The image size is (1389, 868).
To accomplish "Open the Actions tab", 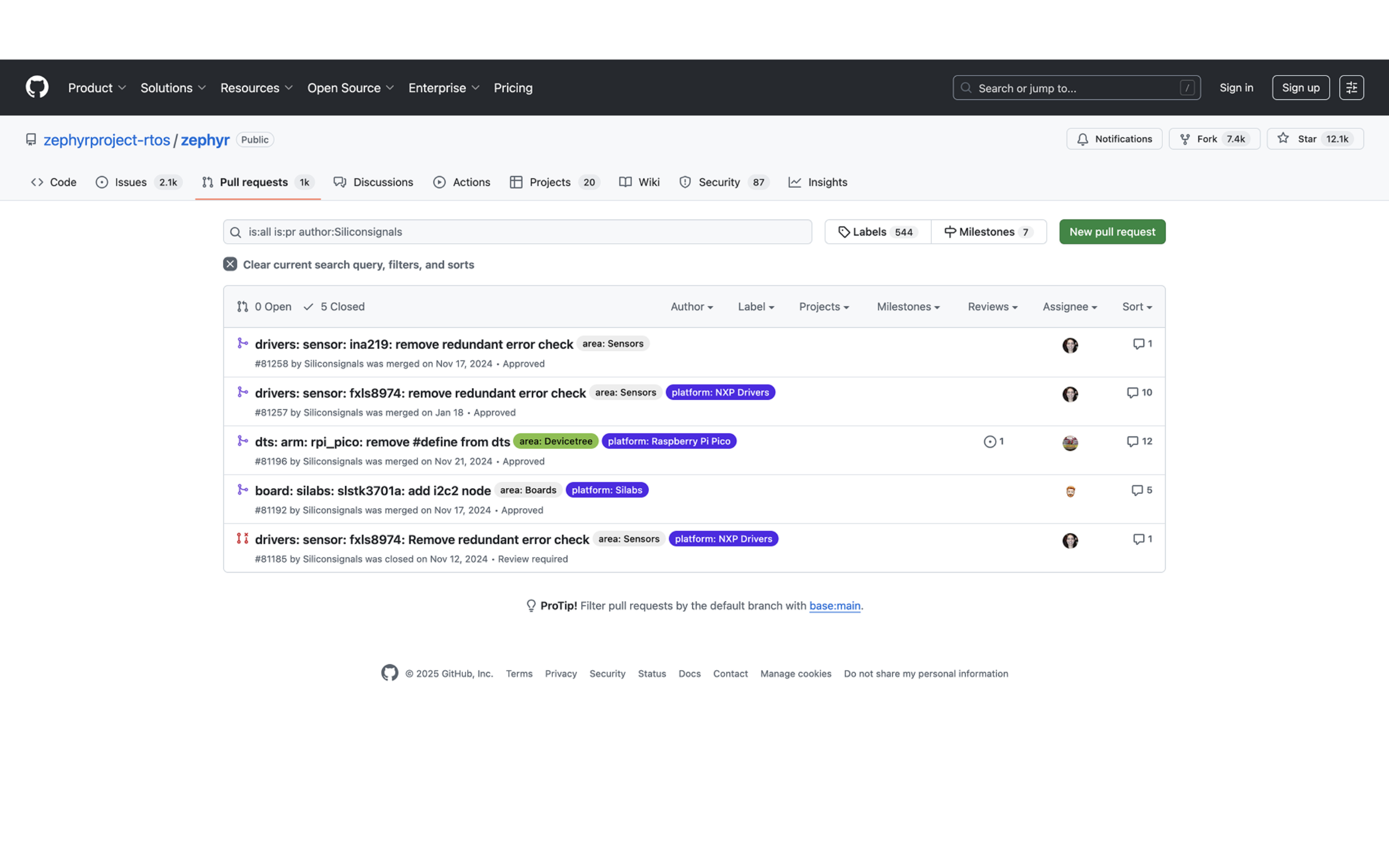I will pyautogui.click(x=462, y=182).
